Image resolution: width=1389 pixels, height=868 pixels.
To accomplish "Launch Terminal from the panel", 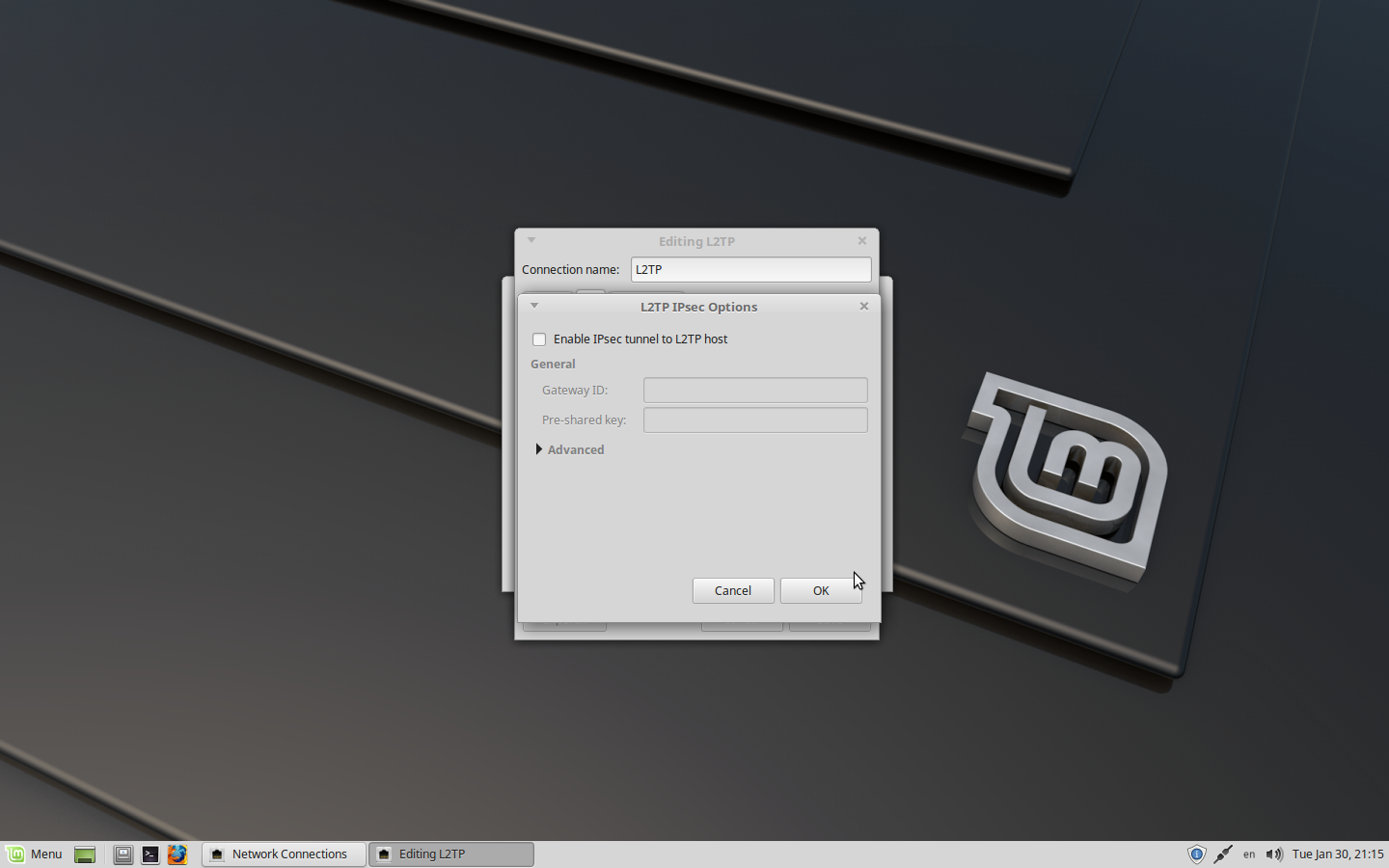I will pyautogui.click(x=150, y=854).
